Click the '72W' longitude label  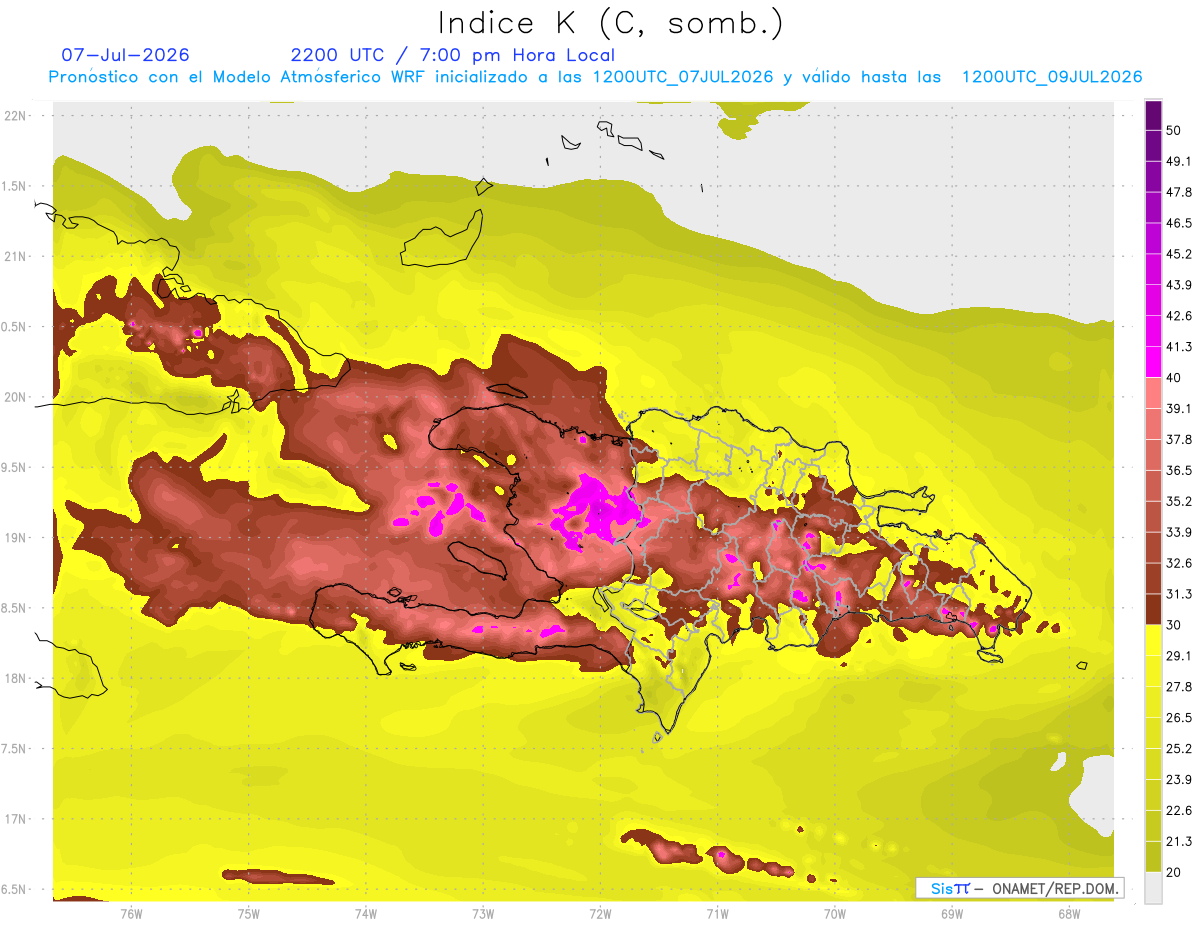pos(600,914)
